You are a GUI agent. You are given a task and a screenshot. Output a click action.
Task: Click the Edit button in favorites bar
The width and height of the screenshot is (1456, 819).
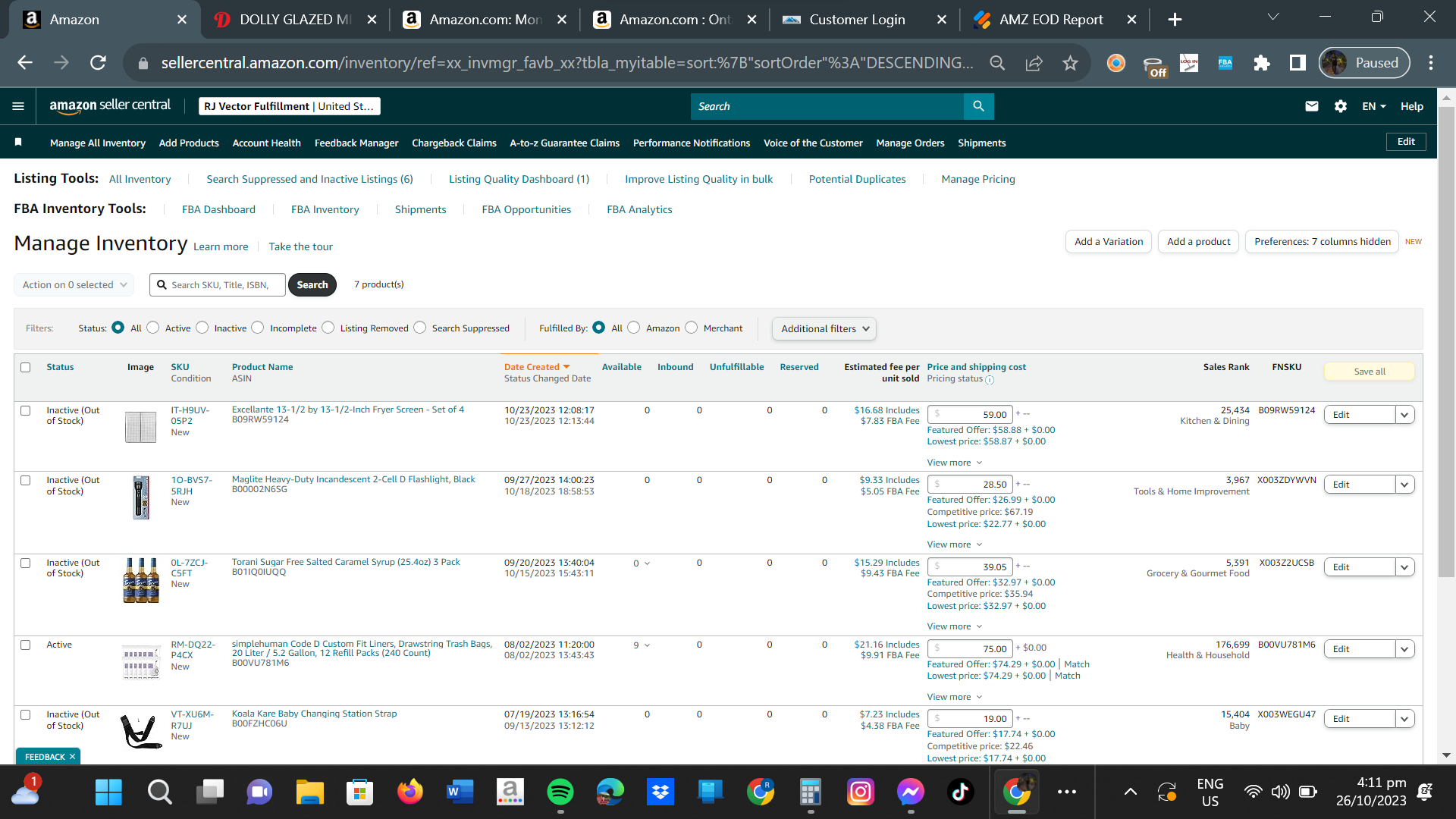click(1406, 142)
